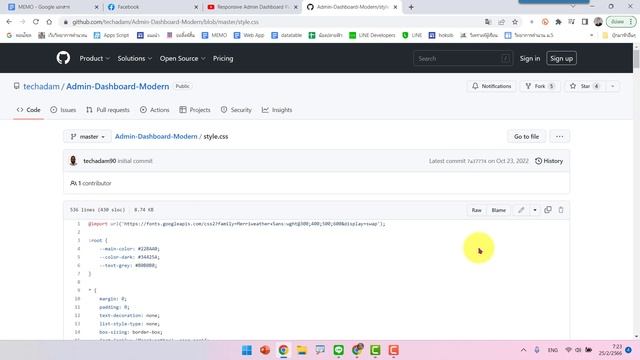The image size is (640, 360).
Task: Open File Explorer from taskbar
Action: pyautogui.click(x=302, y=350)
